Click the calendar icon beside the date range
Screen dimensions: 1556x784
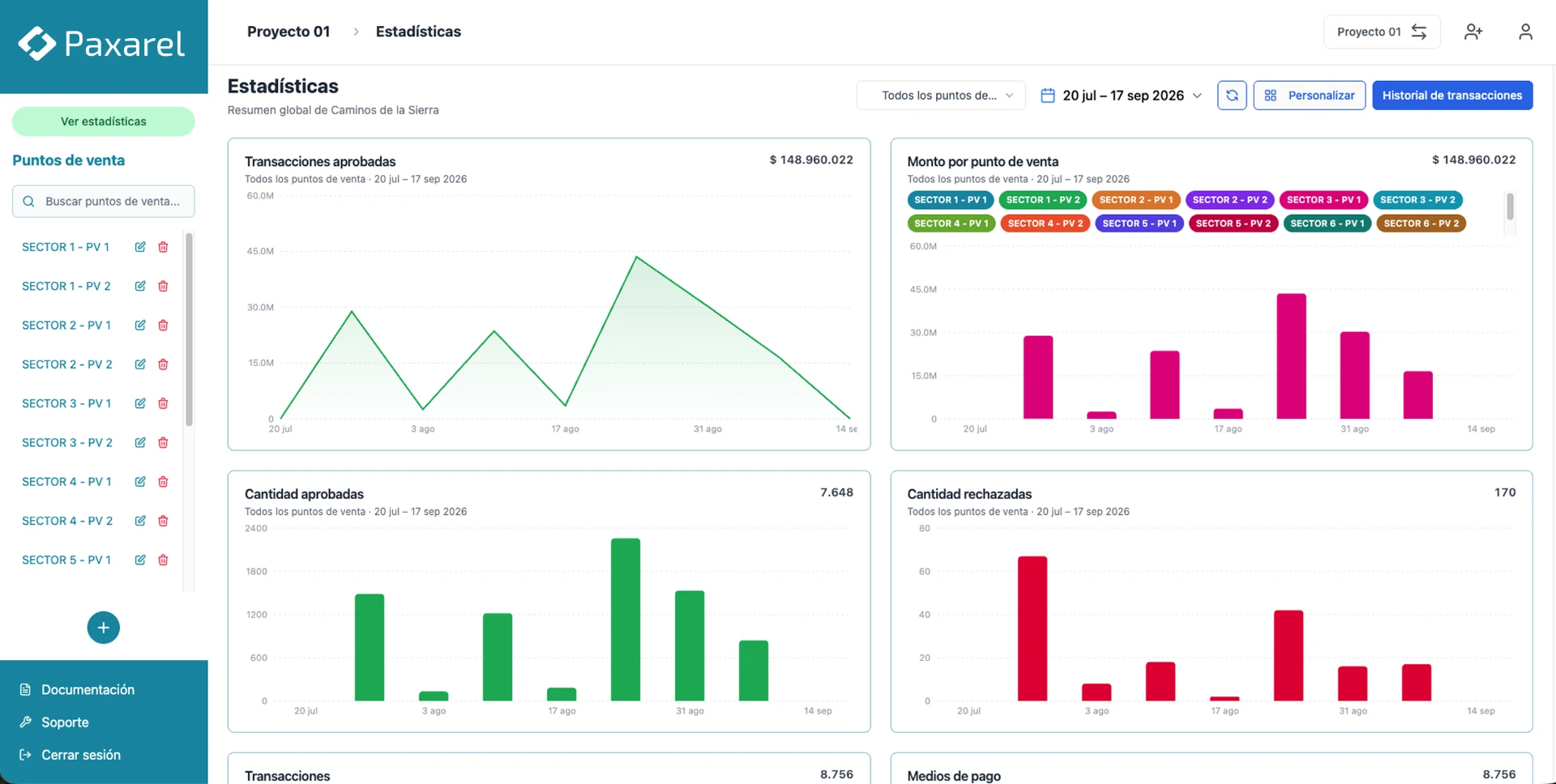tap(1048, 96)
